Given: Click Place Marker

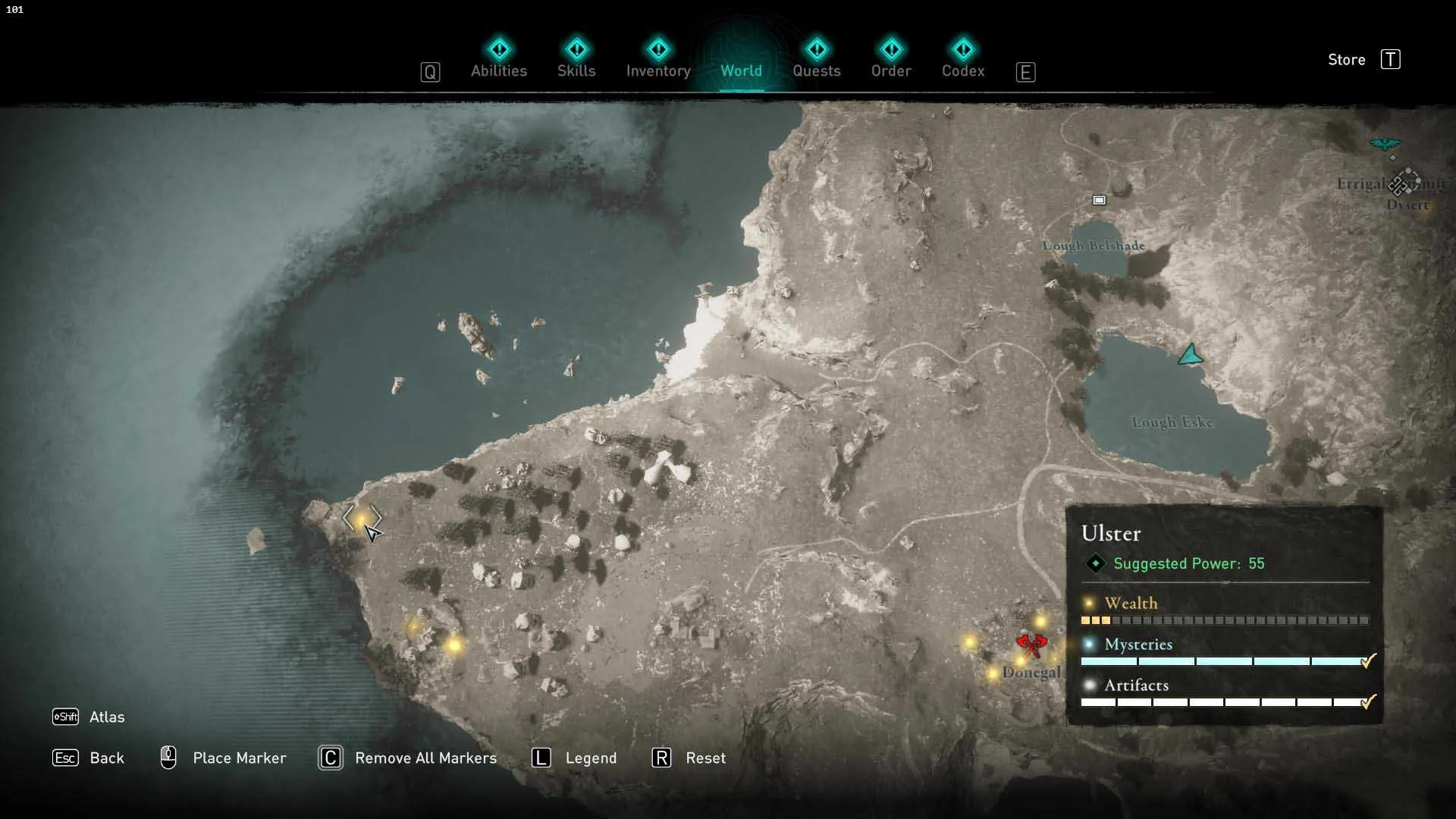Looking at the screenshot, I should pos(224,758).
